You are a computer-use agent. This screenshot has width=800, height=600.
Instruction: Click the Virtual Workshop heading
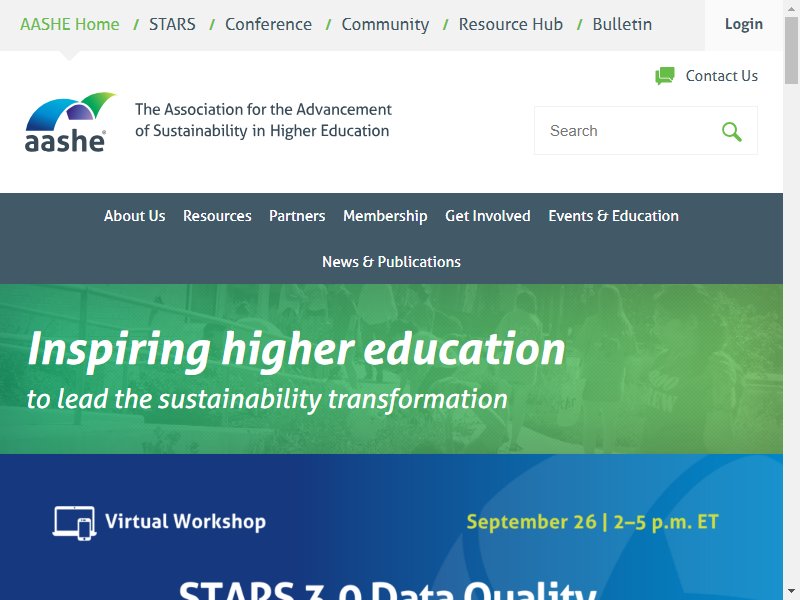click(185, 521)
